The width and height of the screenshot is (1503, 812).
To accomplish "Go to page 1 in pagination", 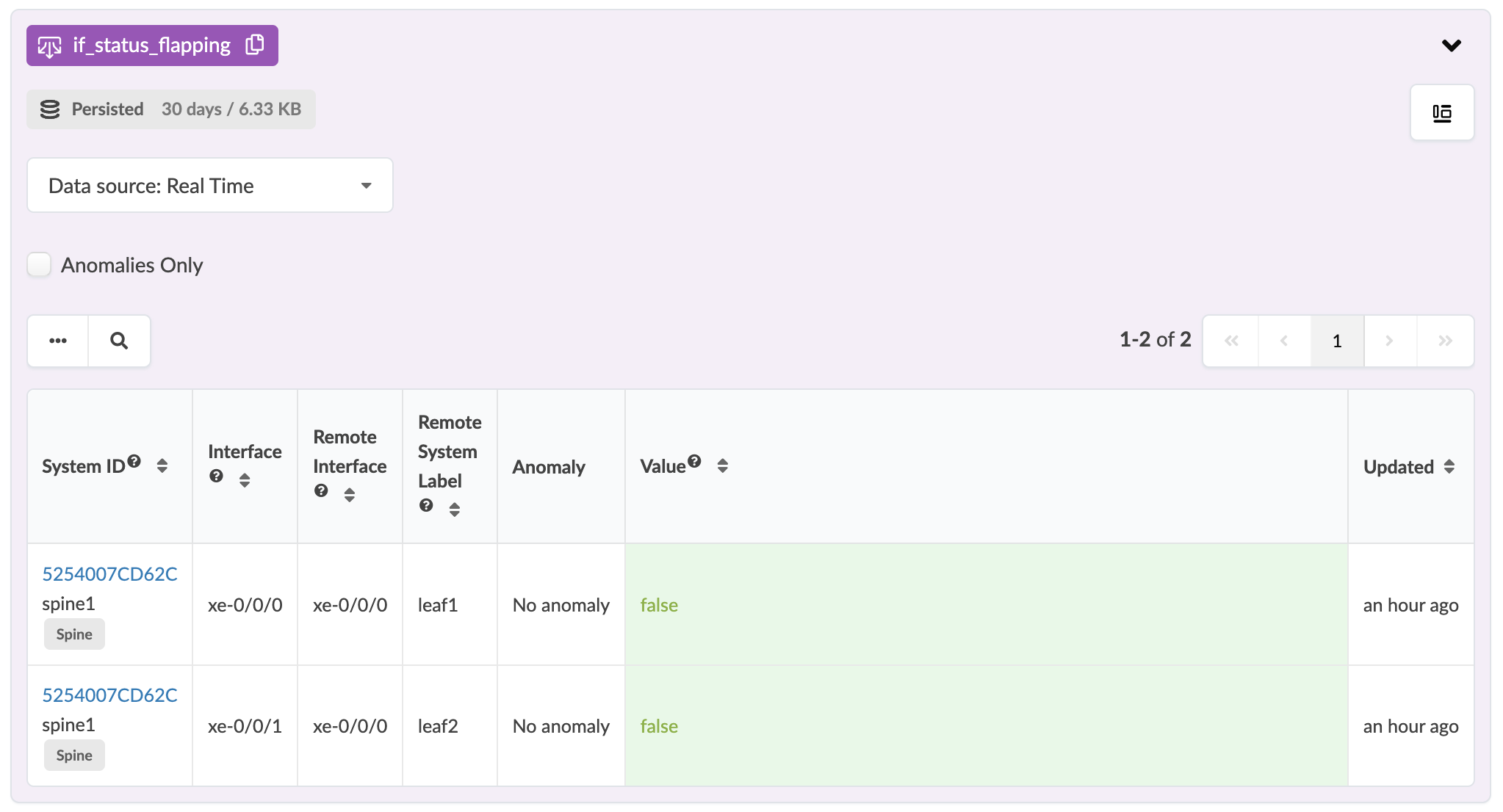I will click(1337, 341).
